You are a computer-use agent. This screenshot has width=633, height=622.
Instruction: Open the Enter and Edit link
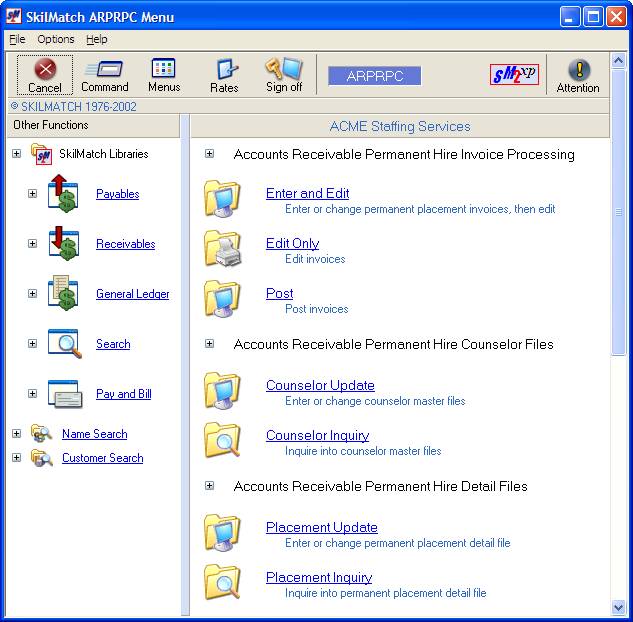tap(308, 193)
